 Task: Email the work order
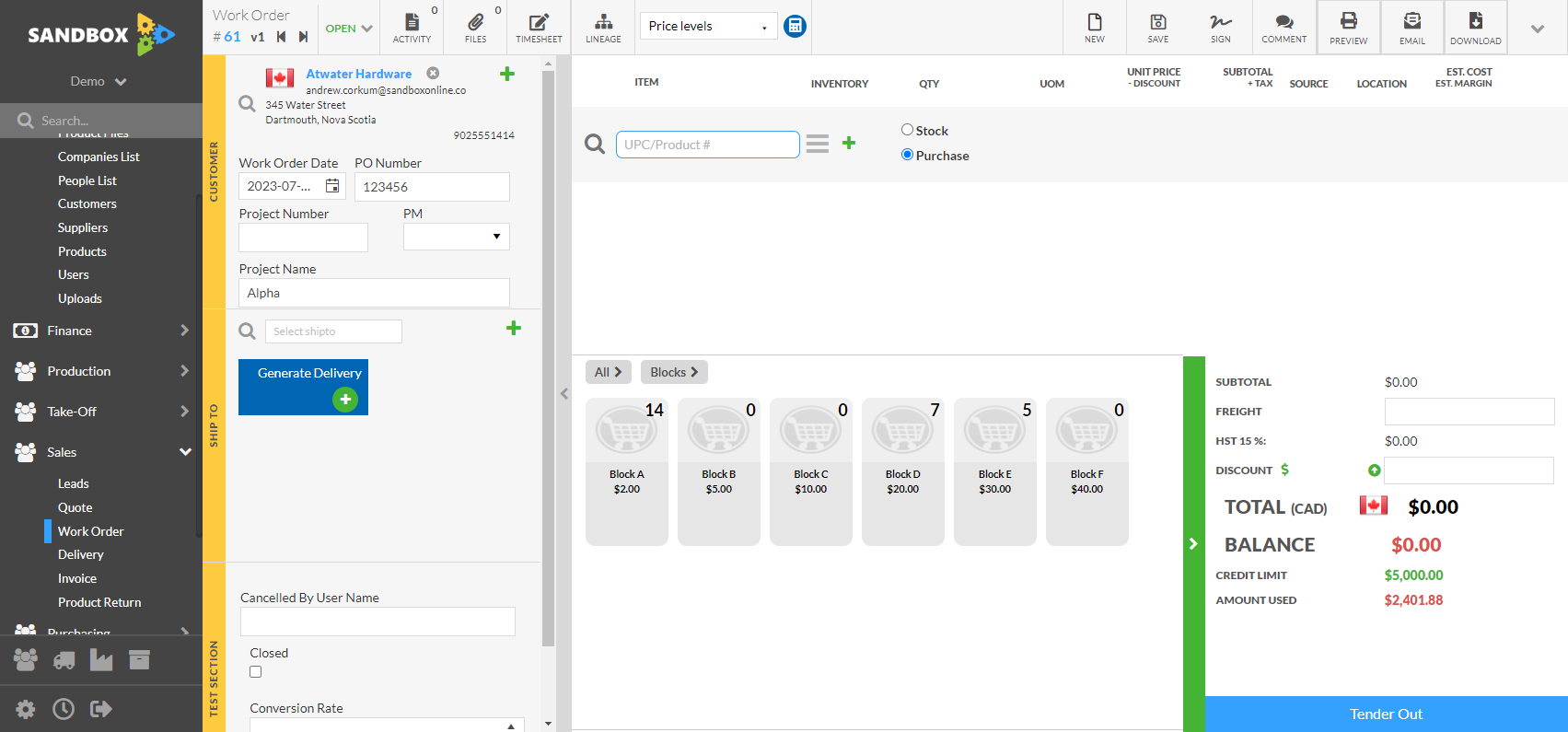[x=1412, y=28]
